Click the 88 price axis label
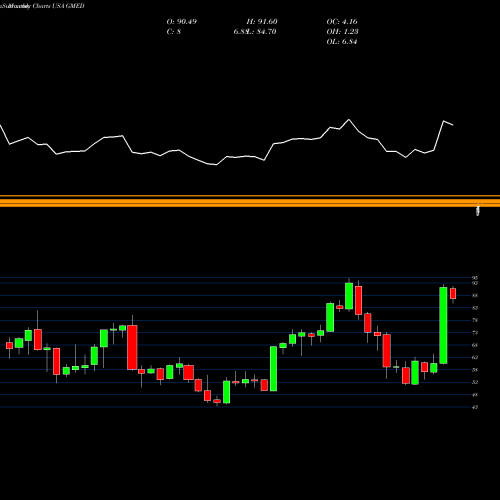The image size is (500, 500). pos(475,295)
